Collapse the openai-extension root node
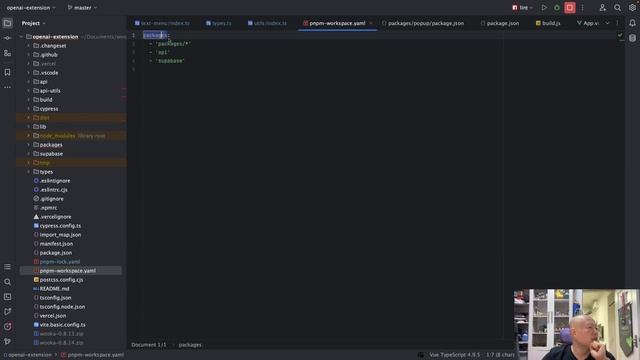Image resolution: width=640 pixels, height=360 pixels. pyautogui.click(x=21, y=37)
